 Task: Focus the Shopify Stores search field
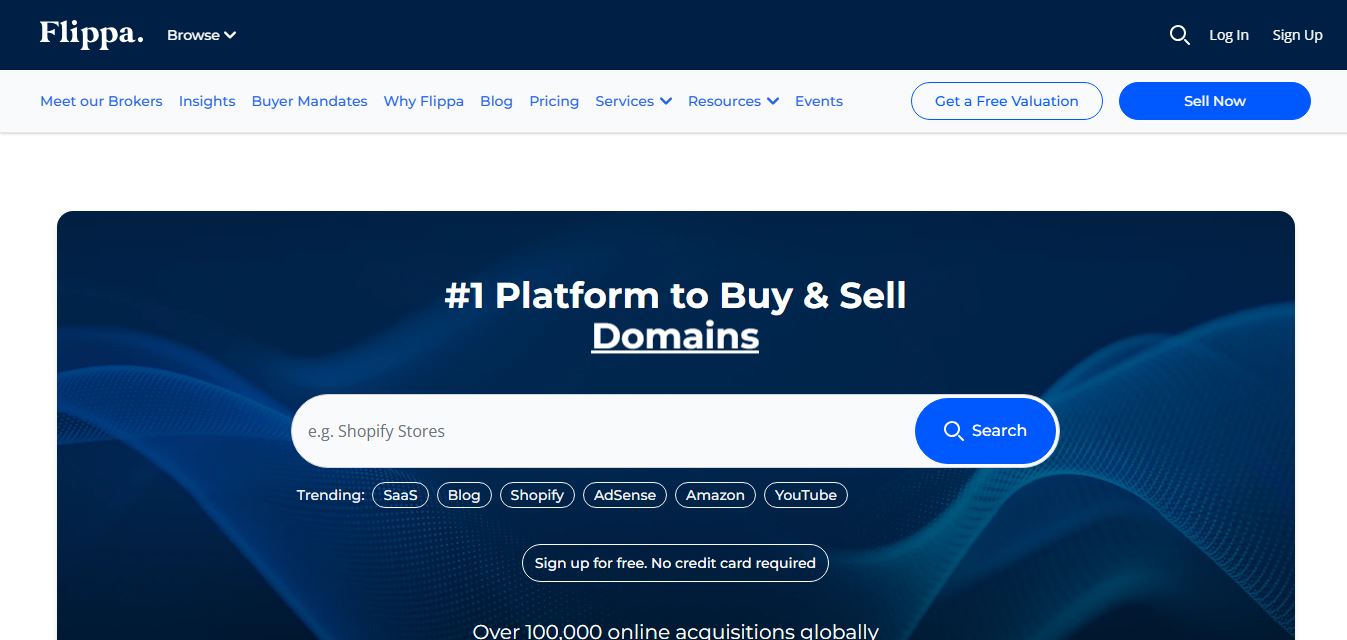pos(600,431)
